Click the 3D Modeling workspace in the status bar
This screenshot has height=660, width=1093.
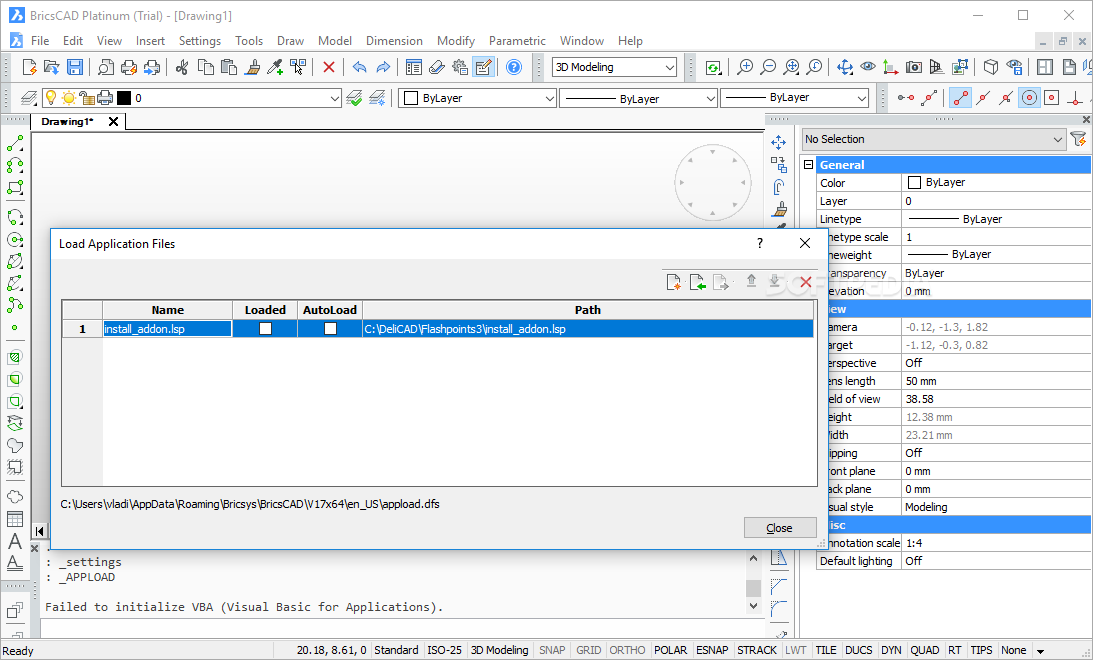click(499, 650)
